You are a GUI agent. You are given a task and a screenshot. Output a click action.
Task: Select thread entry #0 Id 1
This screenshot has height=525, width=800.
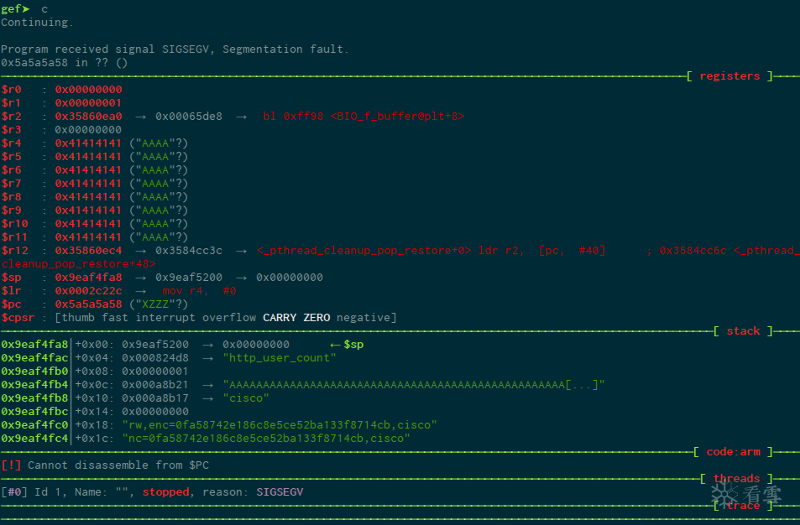coord(38,492)
